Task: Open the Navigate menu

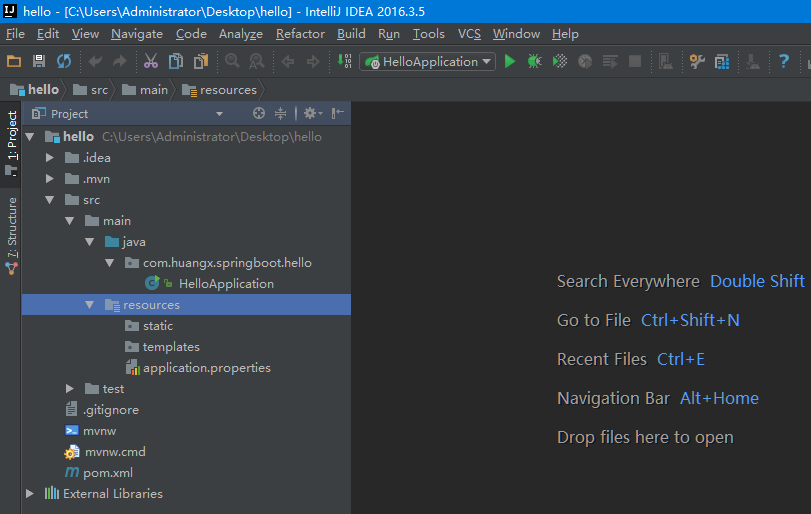Action: 137,34
